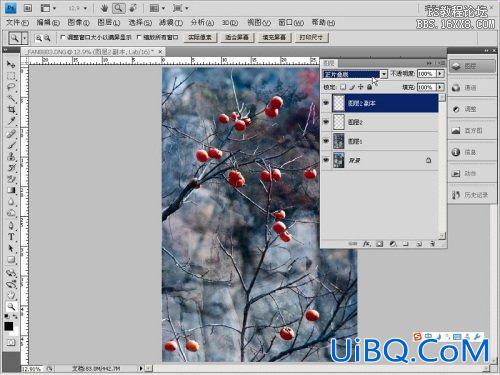500x375 pixels.
Task: Click the zoom-in magnifier in options bar
Action: [39, 38]
